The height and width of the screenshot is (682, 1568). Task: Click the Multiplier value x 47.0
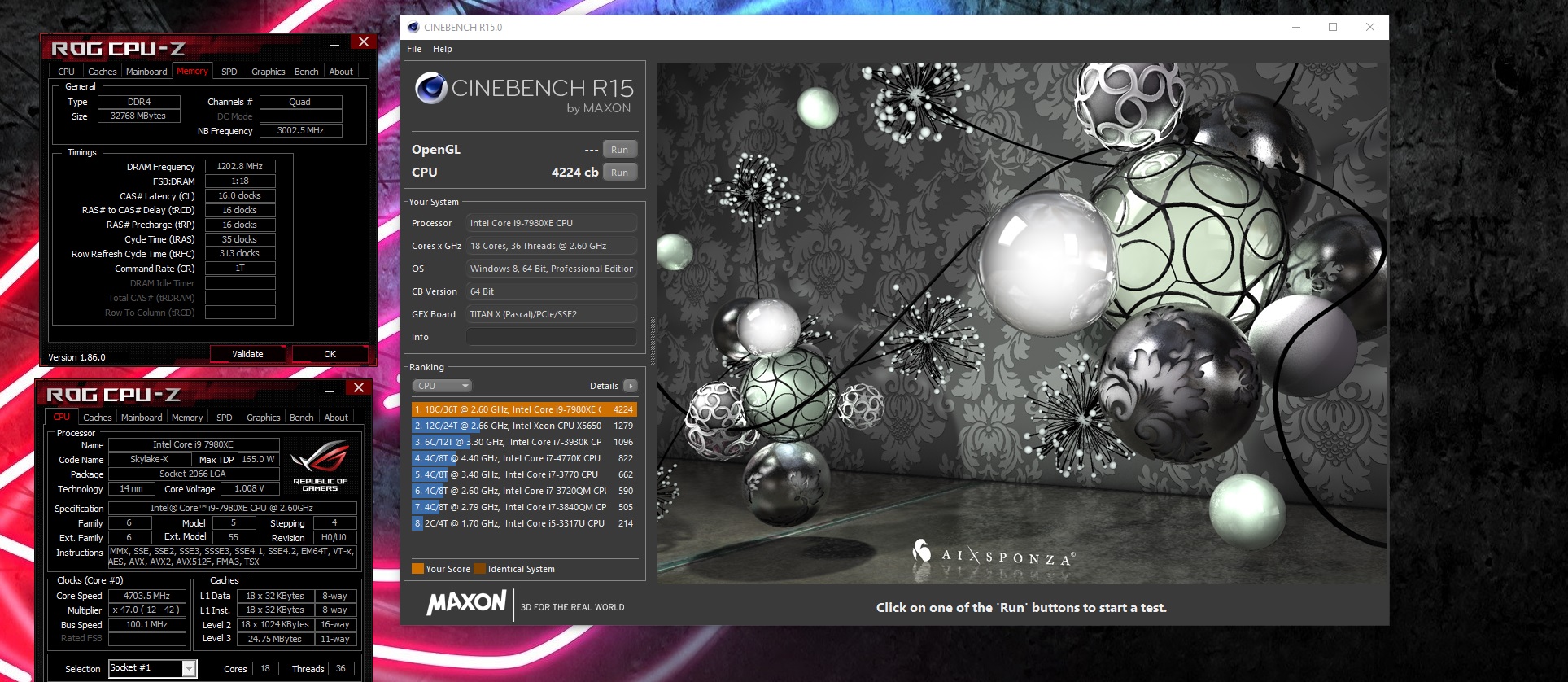[147, 610]
